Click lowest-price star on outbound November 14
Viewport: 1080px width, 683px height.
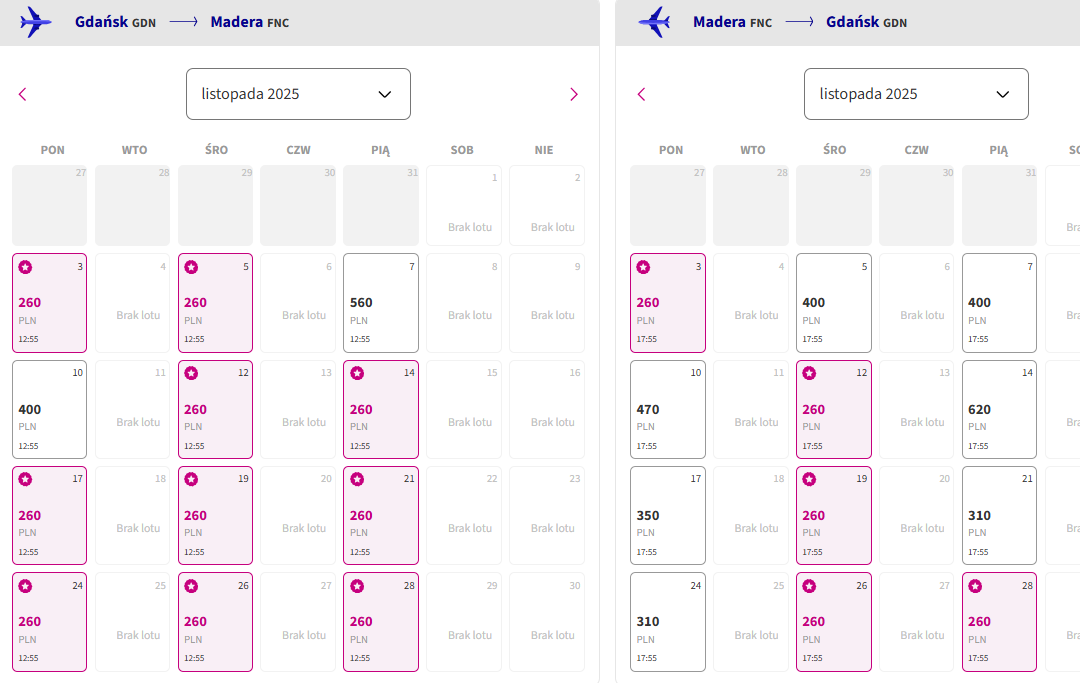(357, 373)
